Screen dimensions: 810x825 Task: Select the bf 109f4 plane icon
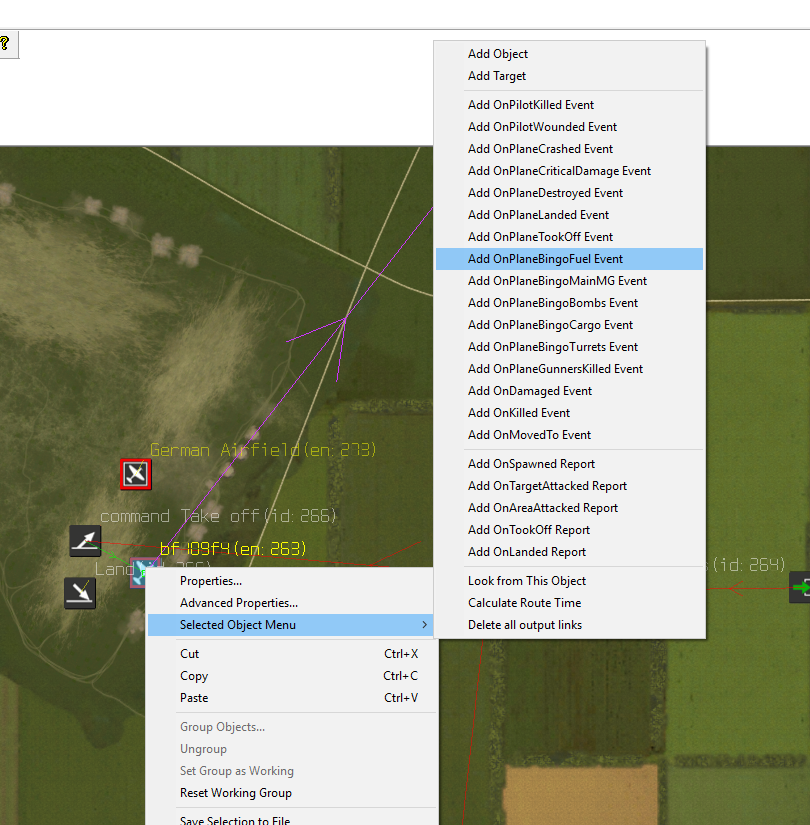(x=138, y=572)
